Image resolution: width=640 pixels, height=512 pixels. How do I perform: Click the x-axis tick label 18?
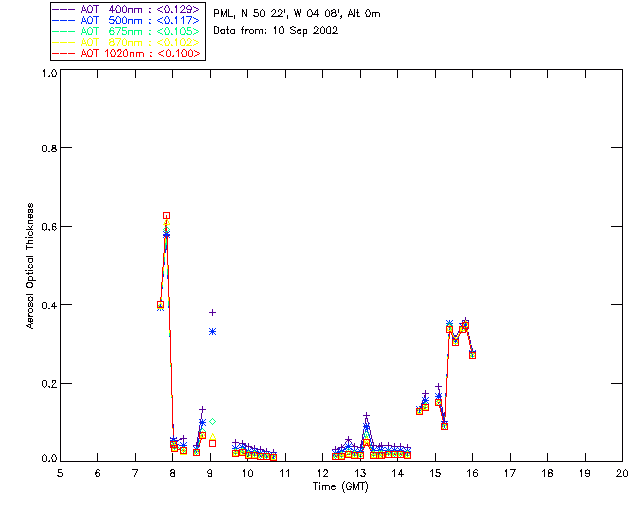pyautogui.click(x=547, y=473)
